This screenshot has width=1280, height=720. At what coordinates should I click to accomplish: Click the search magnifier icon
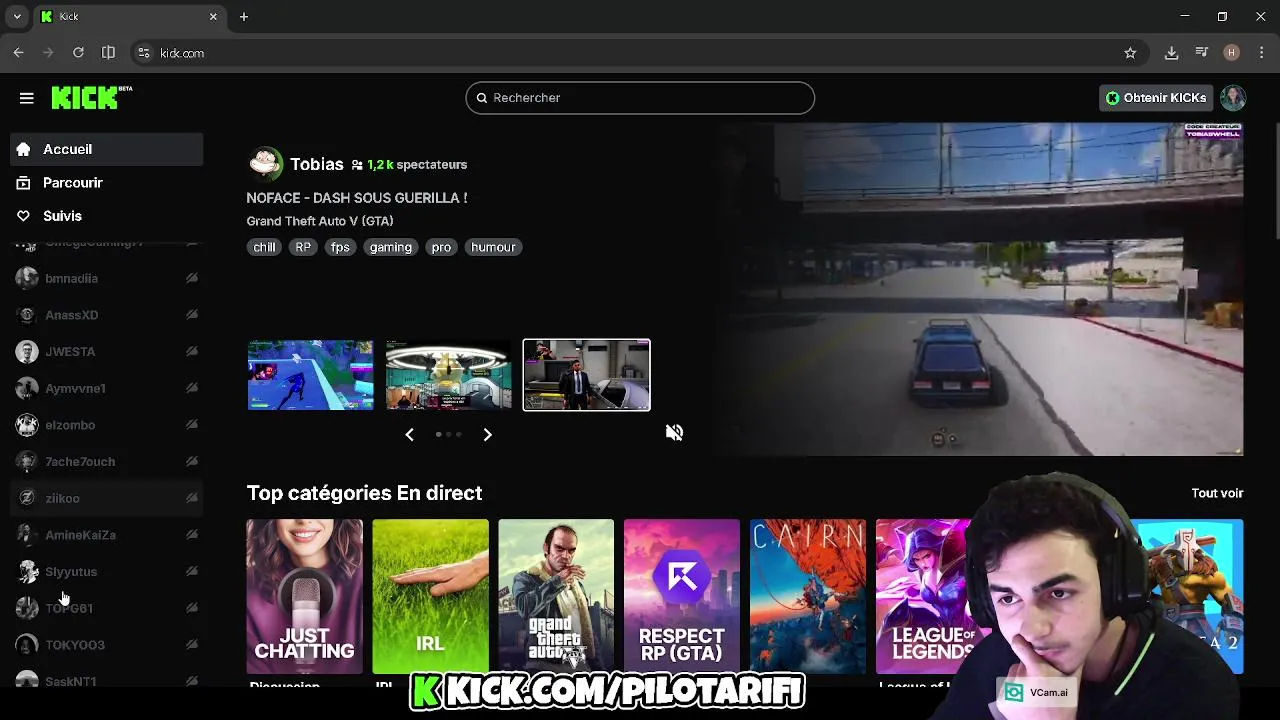tap(482, 98)
